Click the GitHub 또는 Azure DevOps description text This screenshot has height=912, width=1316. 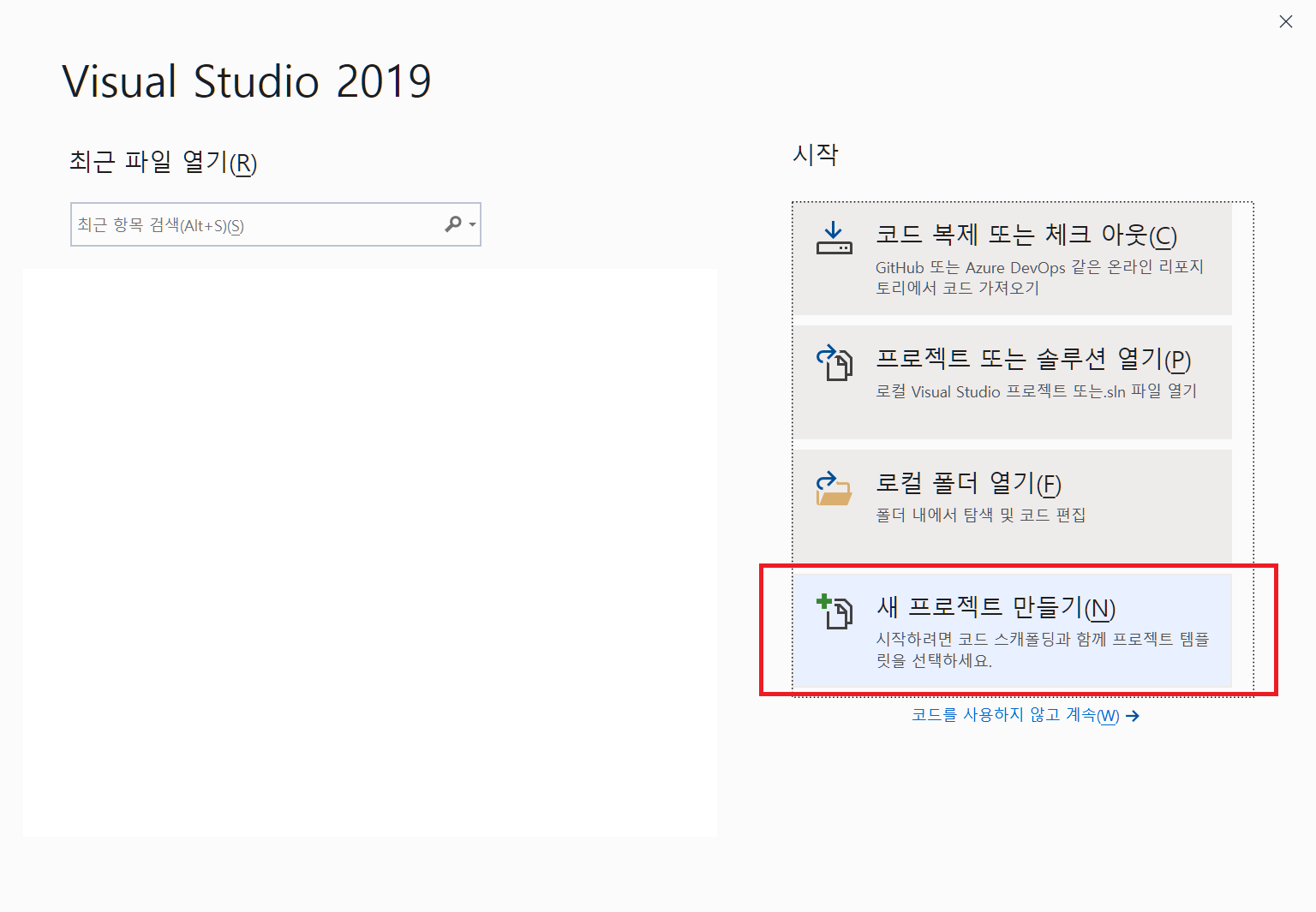point(1039,277)
